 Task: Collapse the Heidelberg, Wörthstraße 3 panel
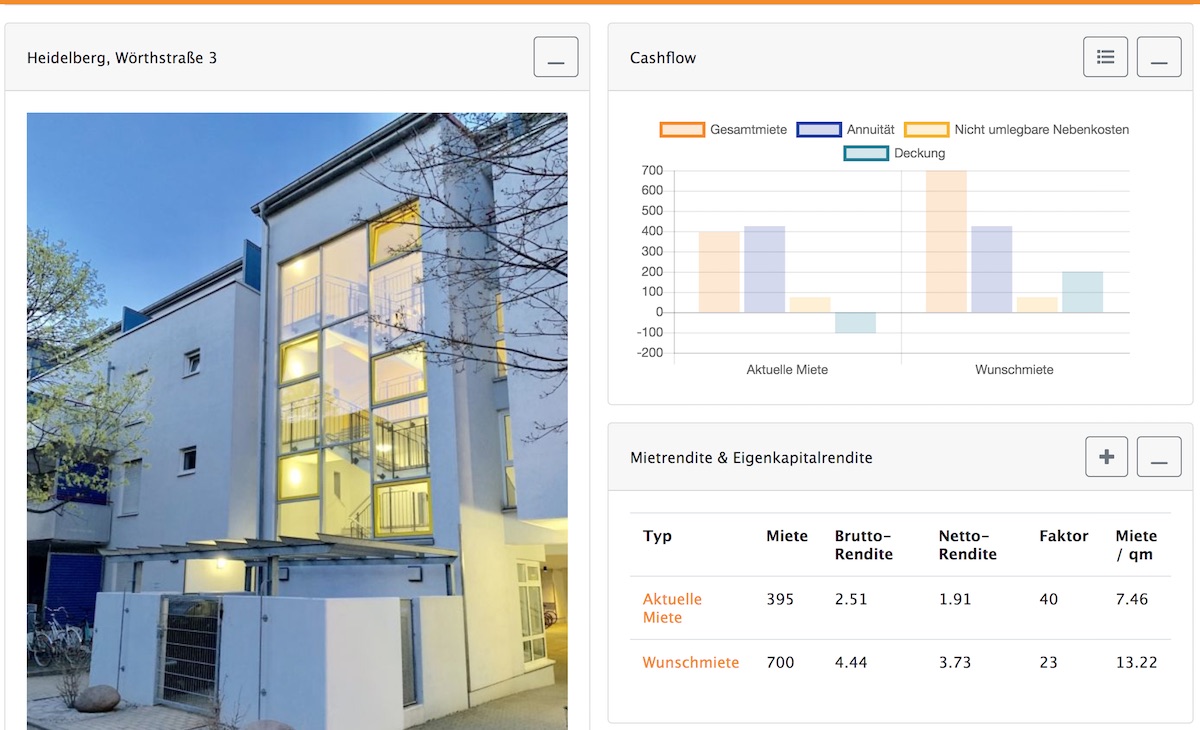pos(556,57)
